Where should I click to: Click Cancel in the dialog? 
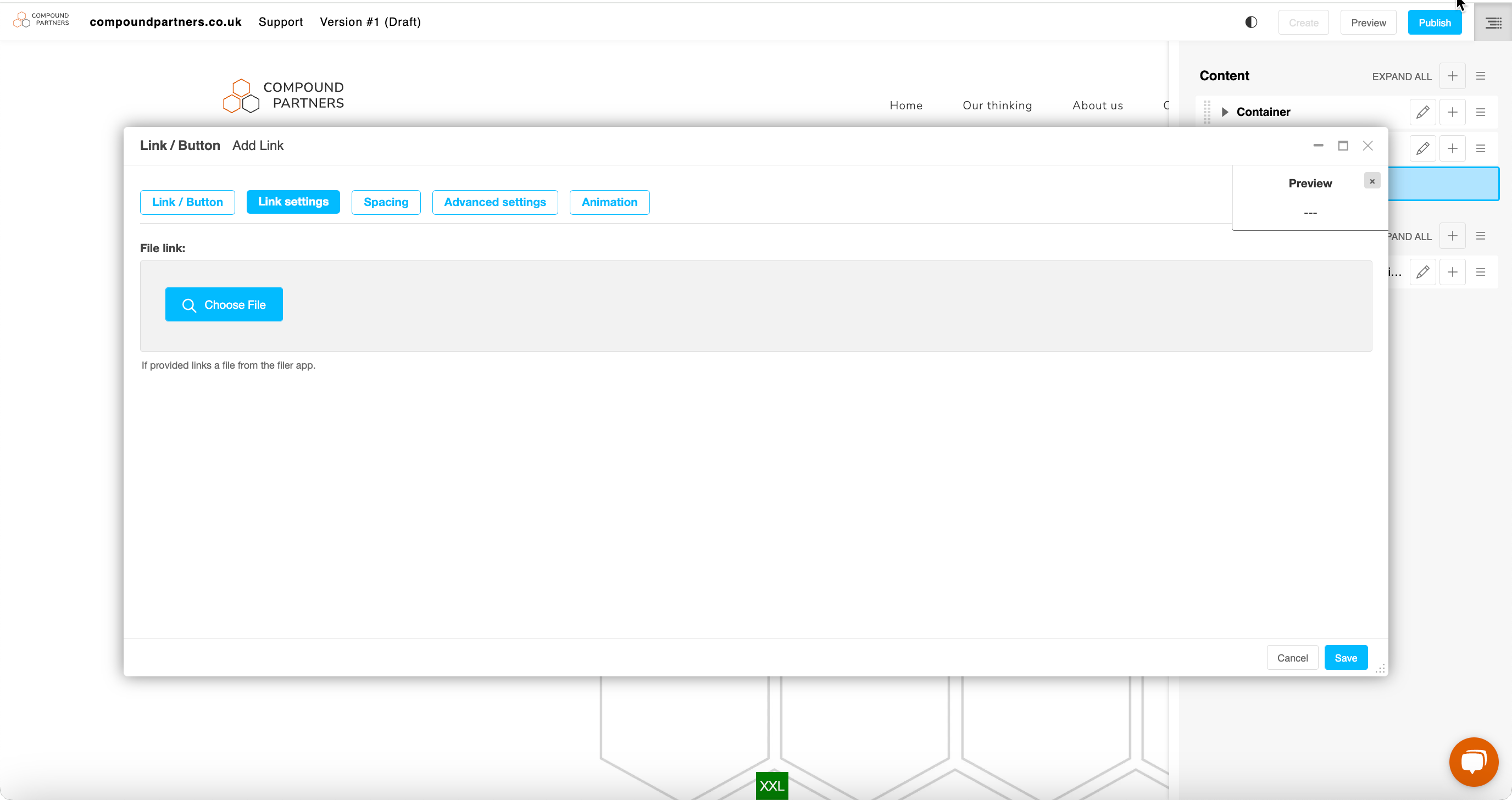pyautogui.click(x=1292, y=657)
